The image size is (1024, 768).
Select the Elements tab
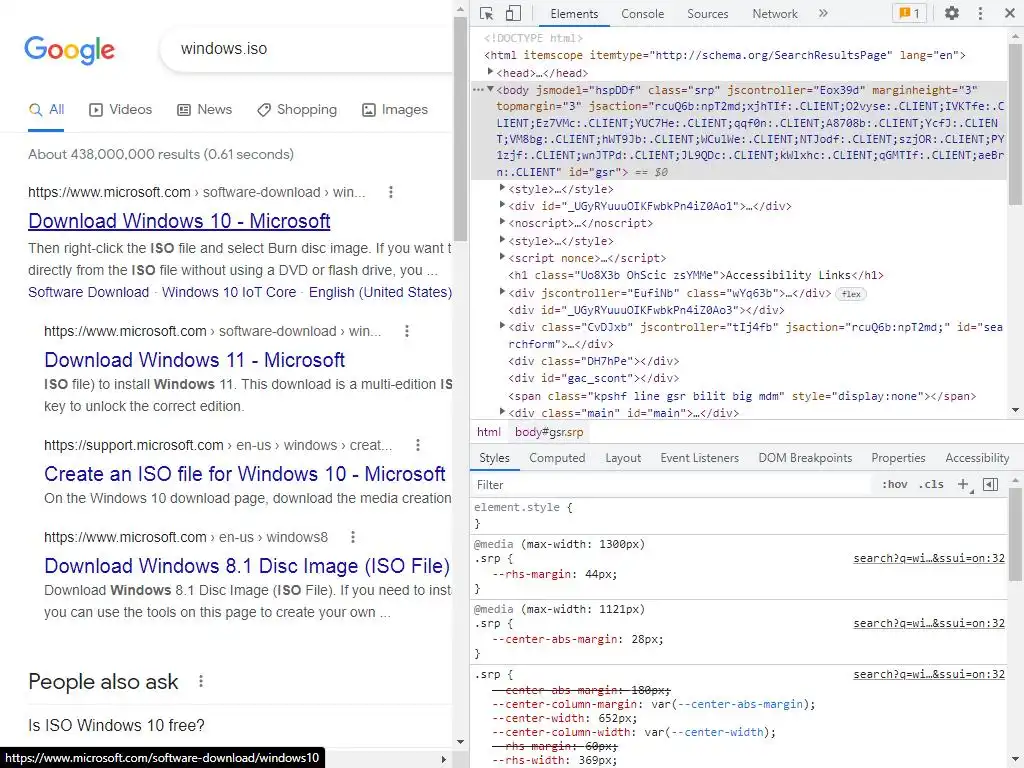pyautogui.click(x=573, y=14)
